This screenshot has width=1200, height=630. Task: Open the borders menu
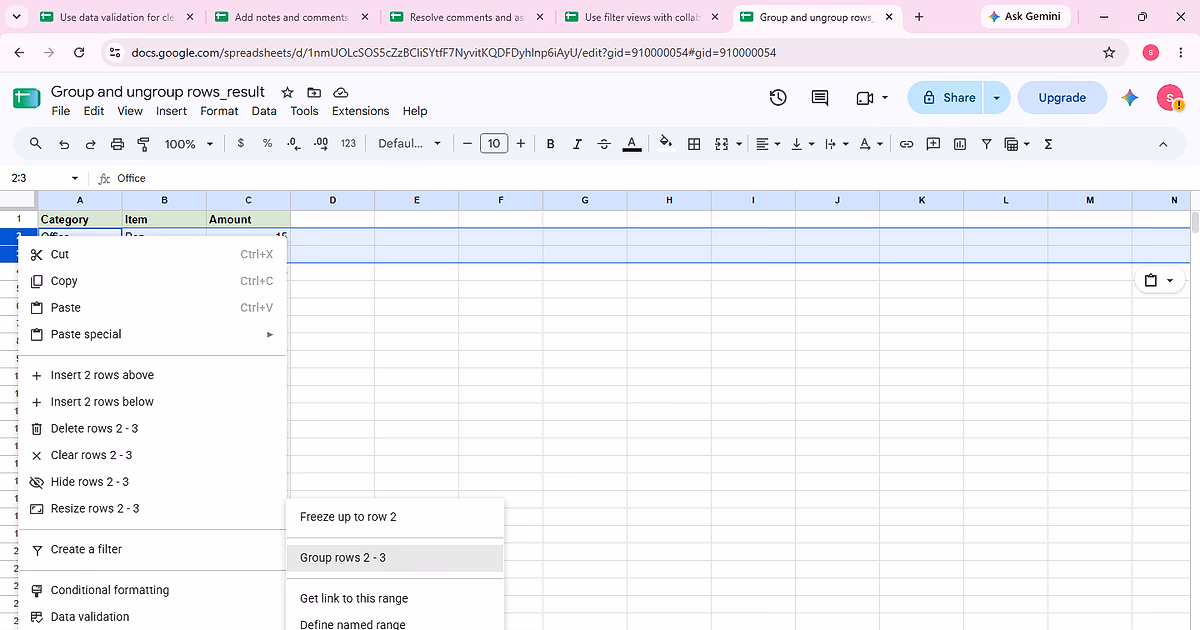pos(694,144)
